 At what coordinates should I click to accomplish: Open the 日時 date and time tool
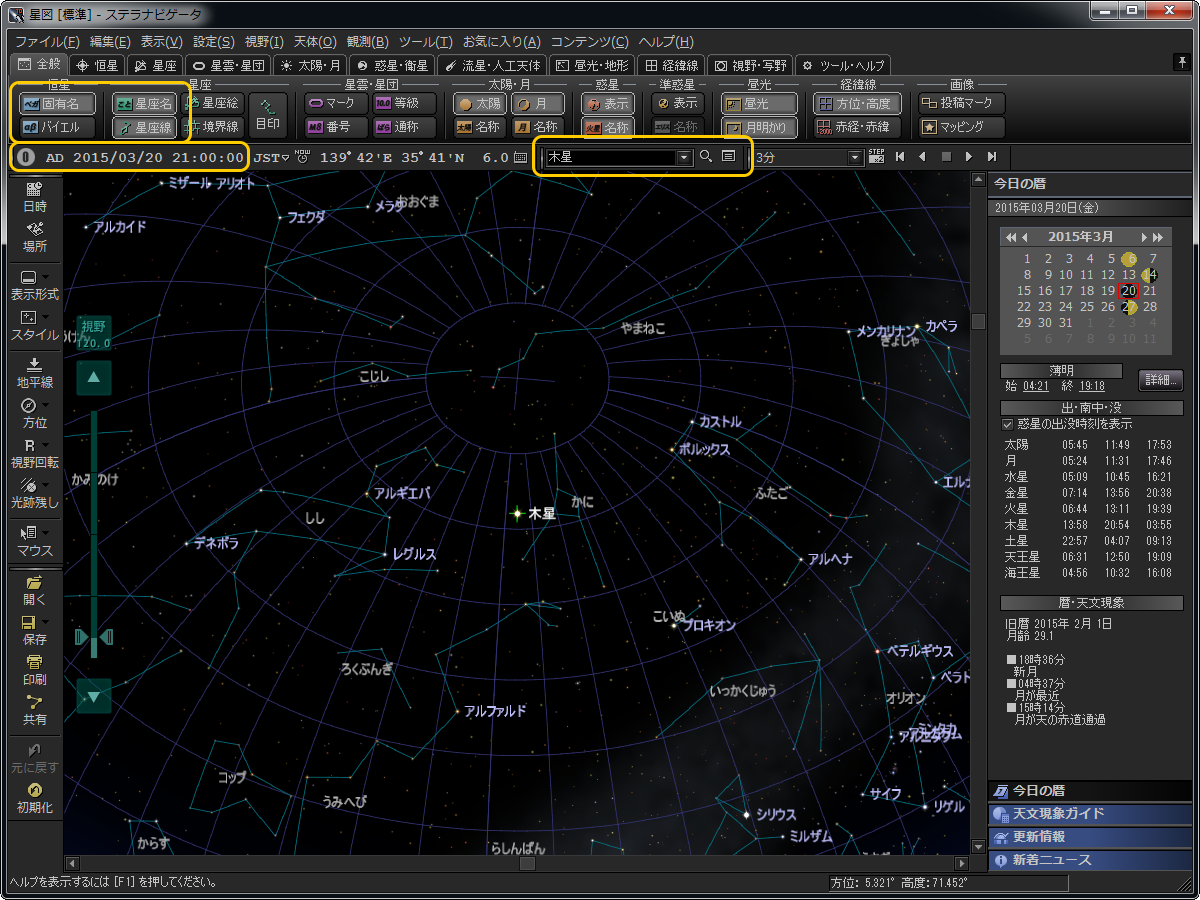point(34,196)
